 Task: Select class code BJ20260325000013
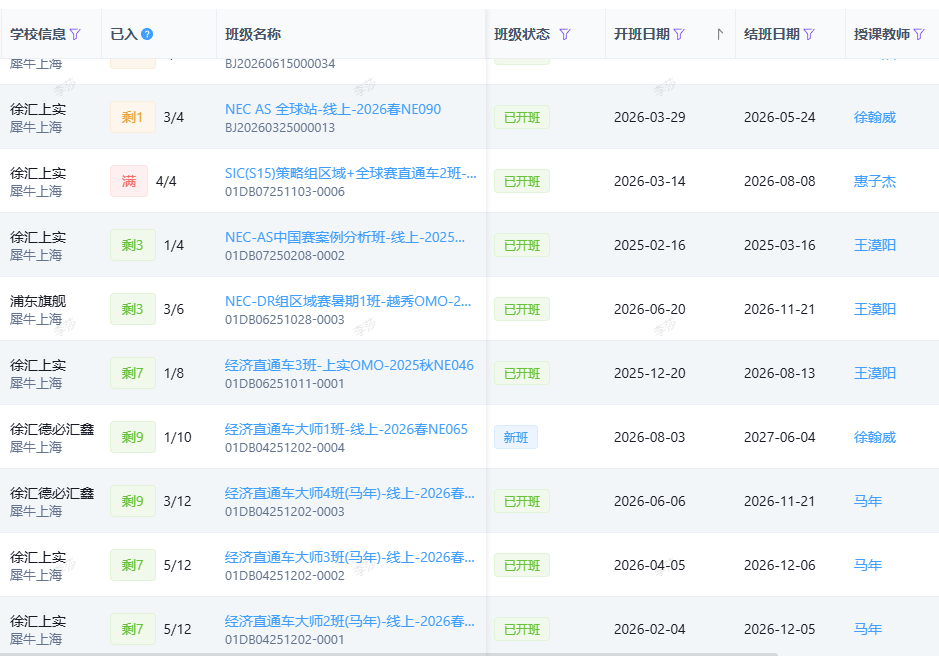[x=280, y=128]
